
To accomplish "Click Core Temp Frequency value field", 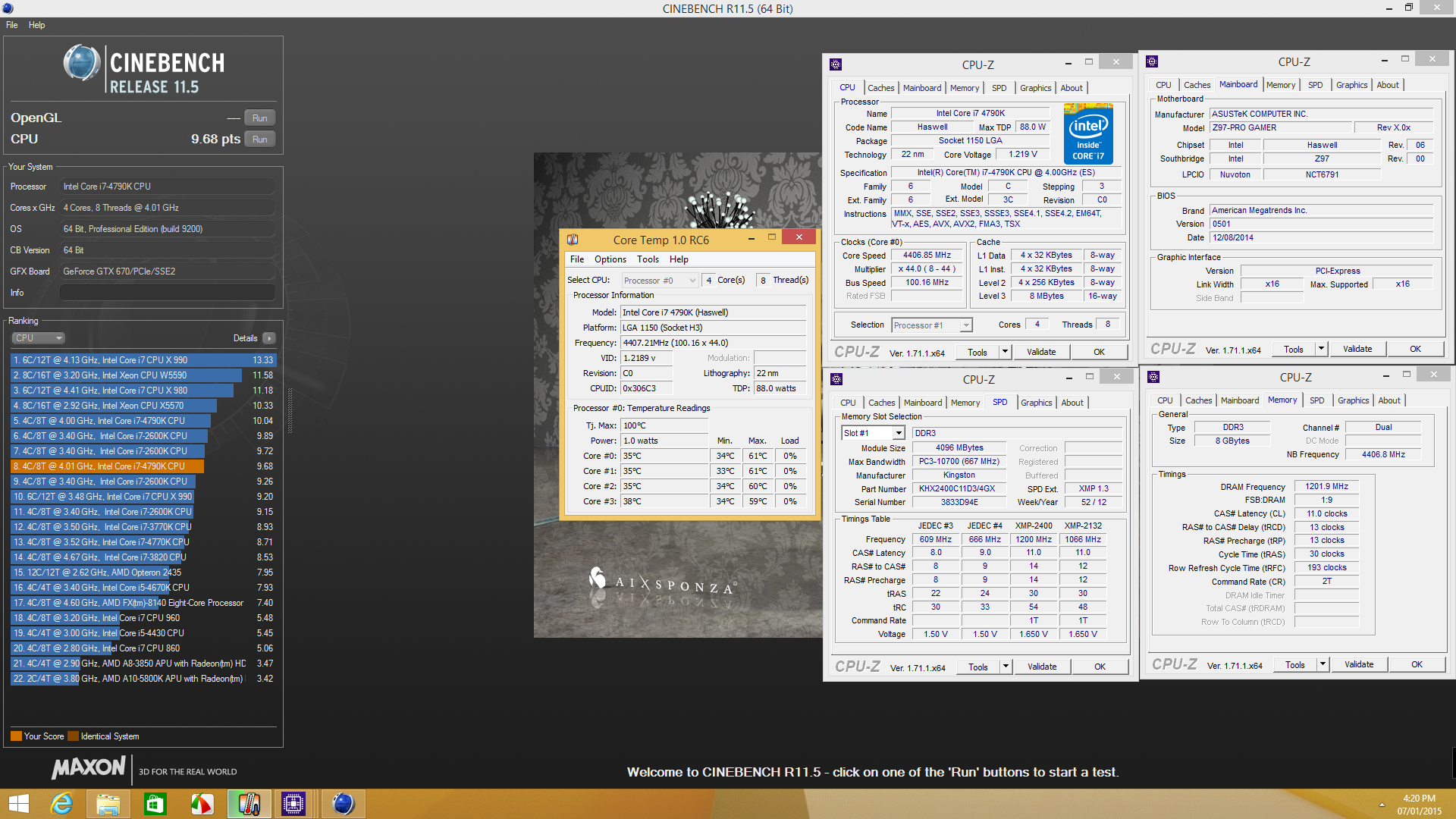I will pos(713,343).
